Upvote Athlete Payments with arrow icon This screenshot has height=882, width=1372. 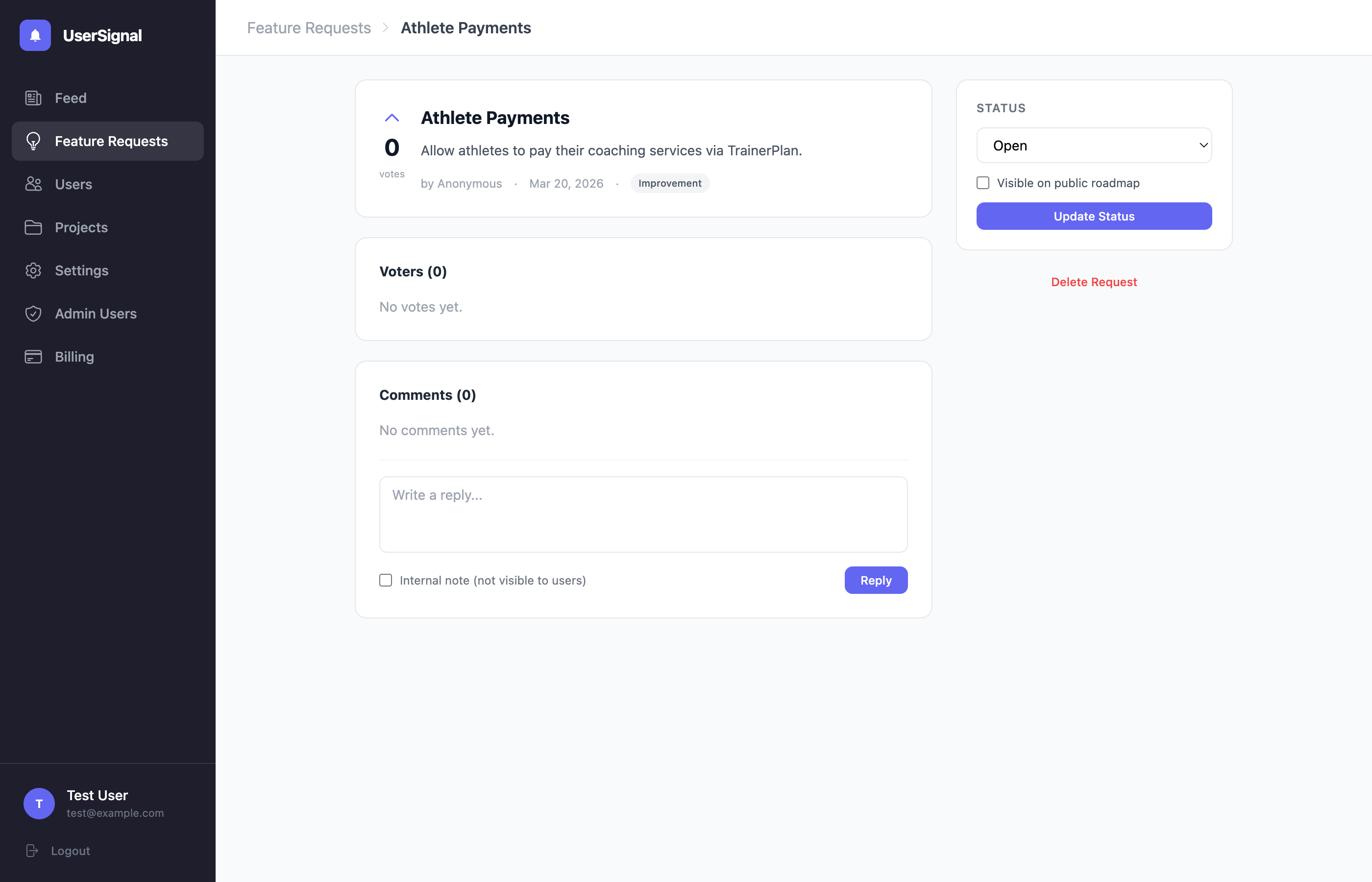click(x=392, y=118)
